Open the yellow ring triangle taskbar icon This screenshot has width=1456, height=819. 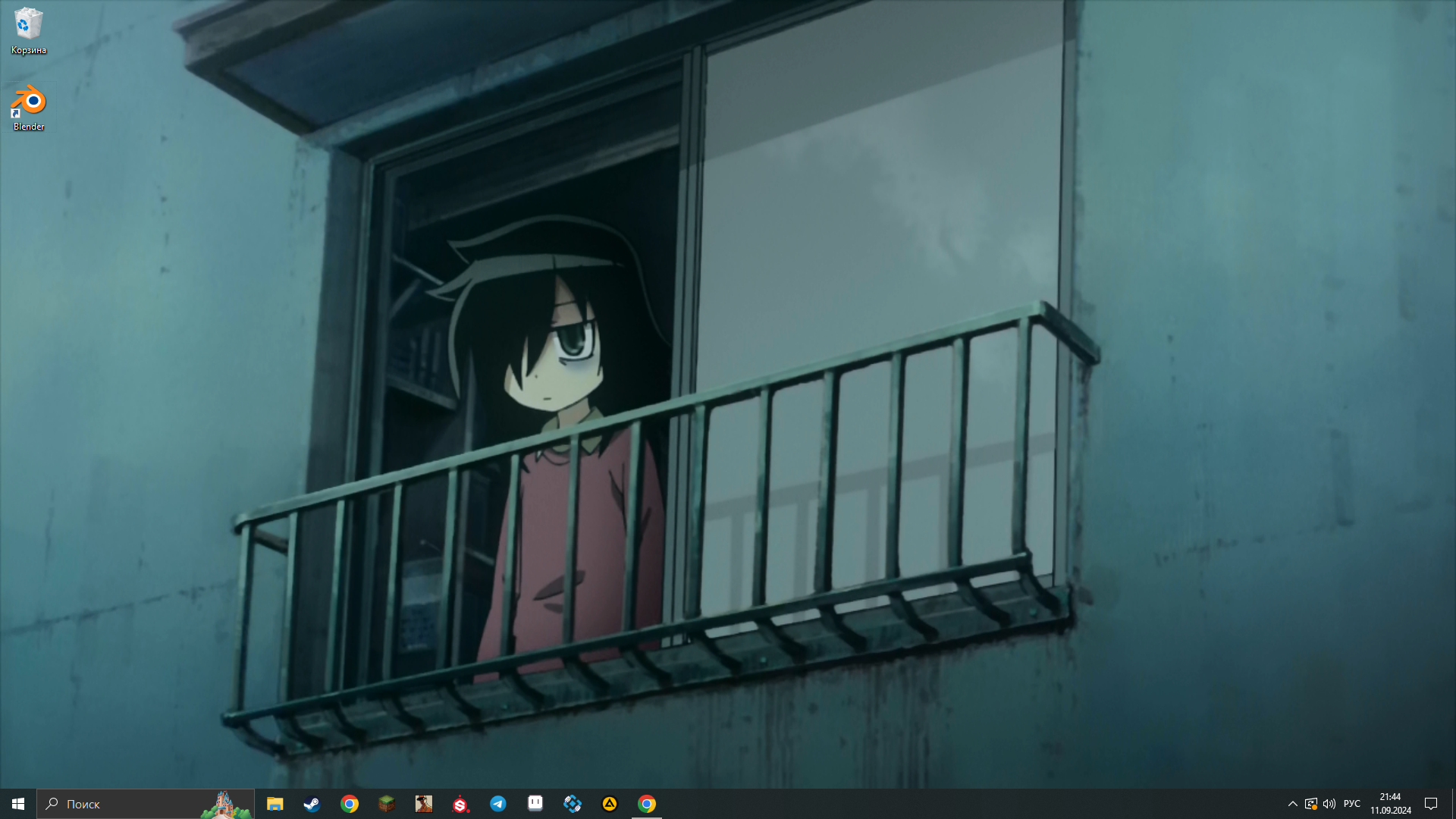point(610,804)
